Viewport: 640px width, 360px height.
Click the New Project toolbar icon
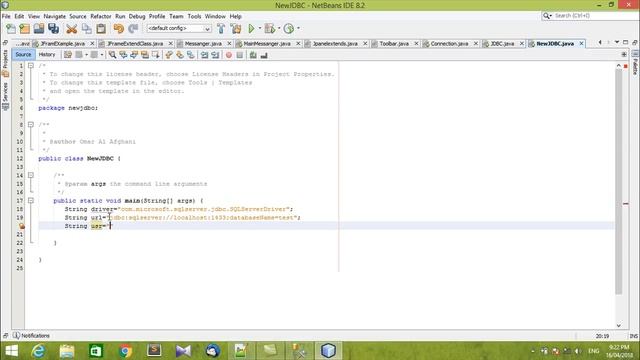[x=25, y=29]
